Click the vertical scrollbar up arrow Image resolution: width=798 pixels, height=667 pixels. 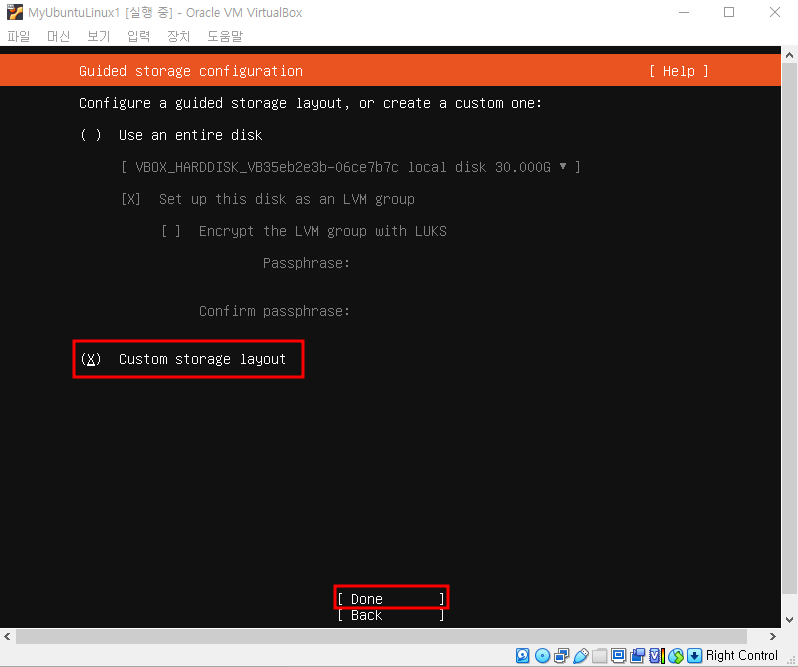tap(789, 55)
